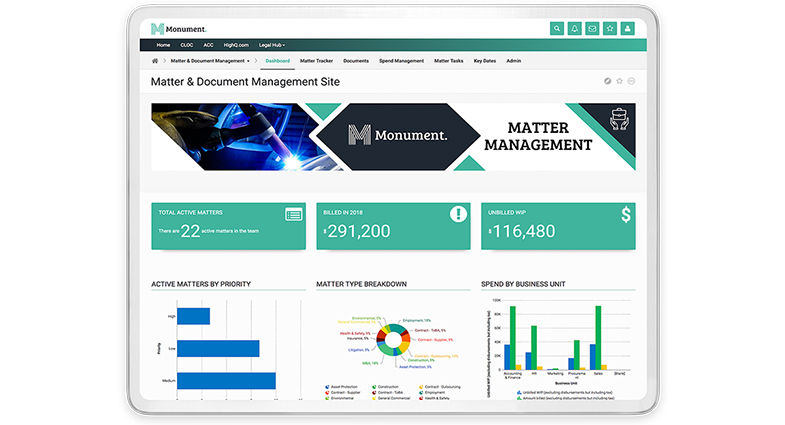
Task: Switch to the Documents tab
Action: (356, 61)
